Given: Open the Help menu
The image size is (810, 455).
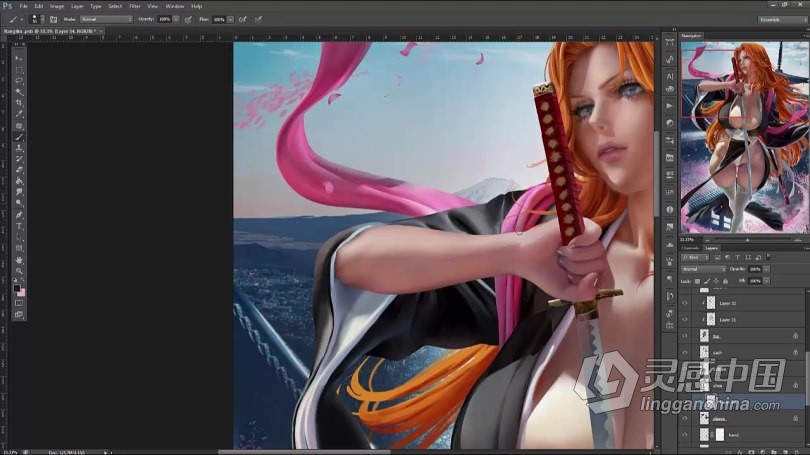Looking at the screenshot, I should click(197, 6).
